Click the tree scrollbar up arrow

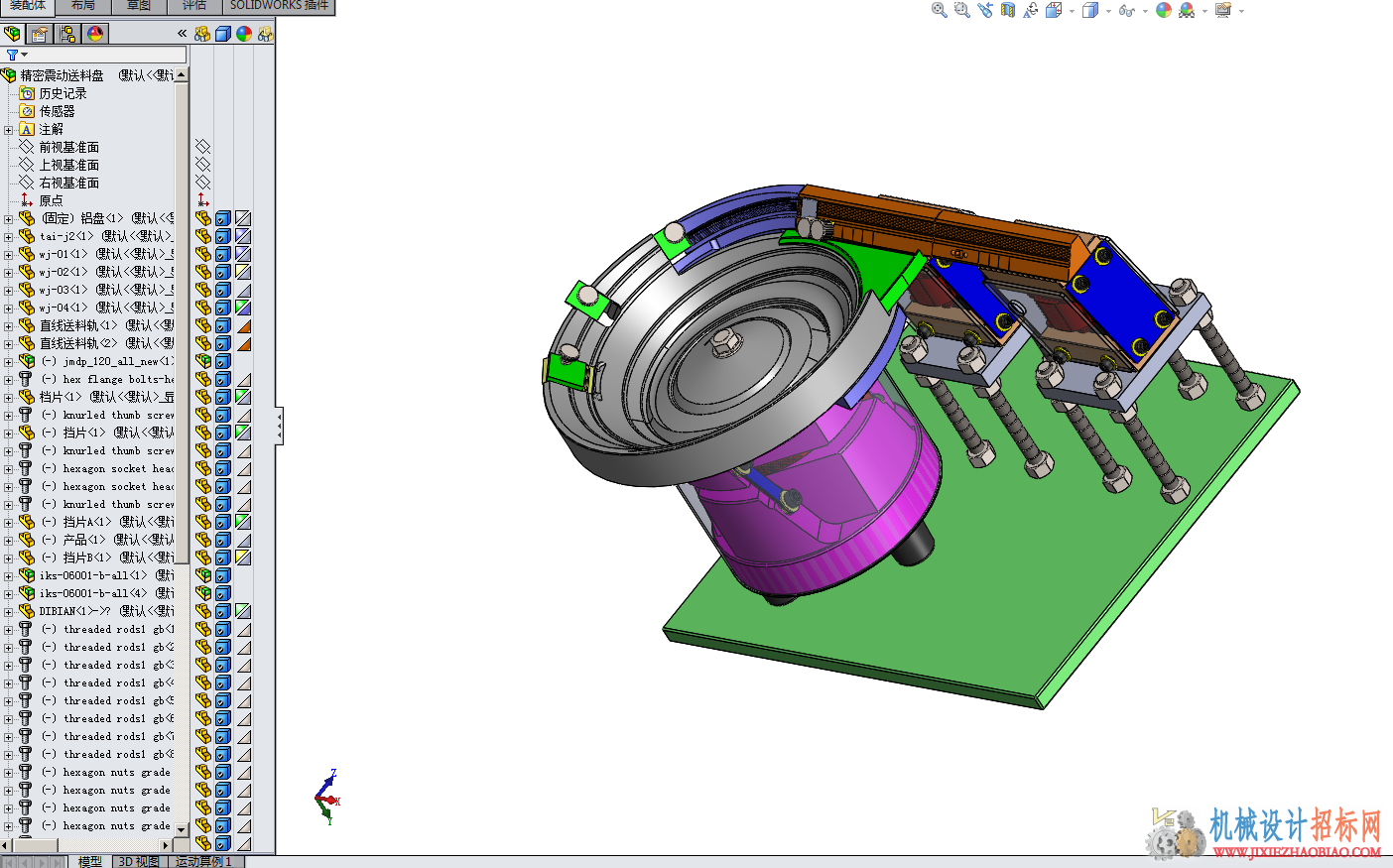182,74
